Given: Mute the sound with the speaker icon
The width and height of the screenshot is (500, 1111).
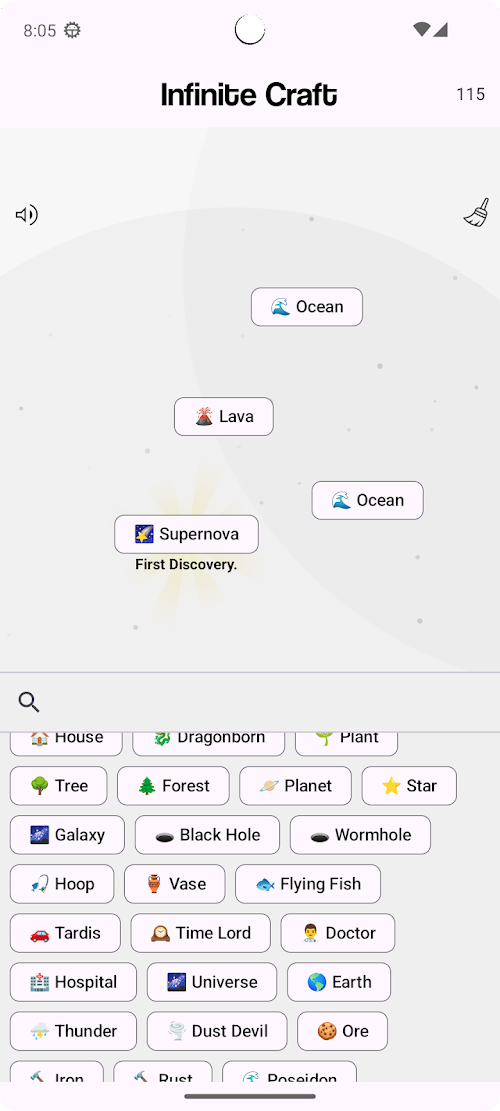Looking at the screenshot, I should (27, 215).
